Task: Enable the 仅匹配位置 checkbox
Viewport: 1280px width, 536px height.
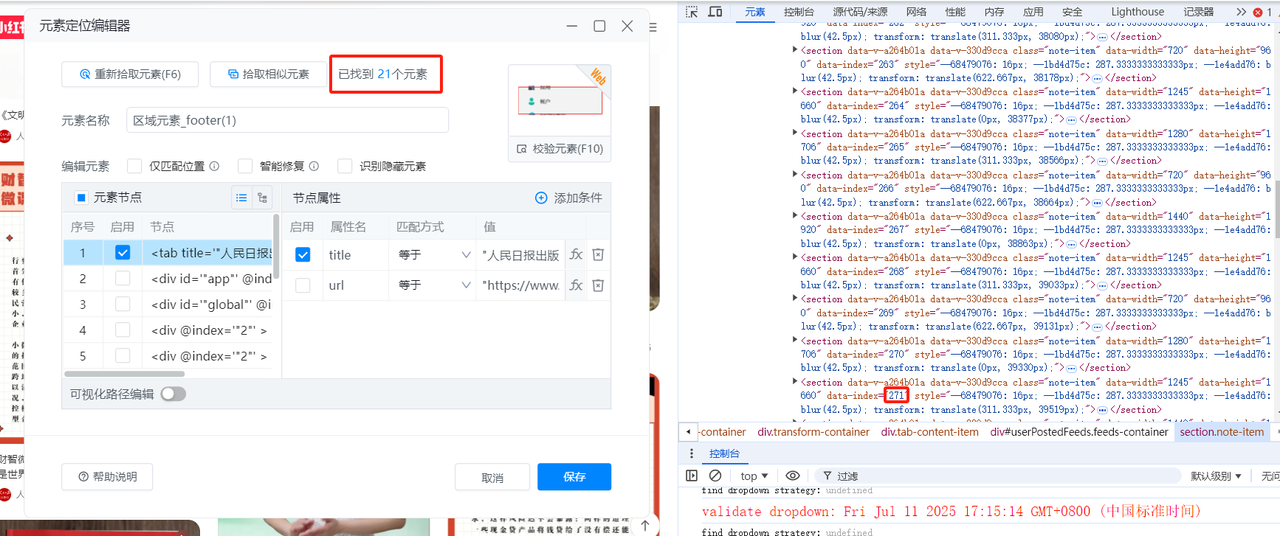Action: coord(136,166)
